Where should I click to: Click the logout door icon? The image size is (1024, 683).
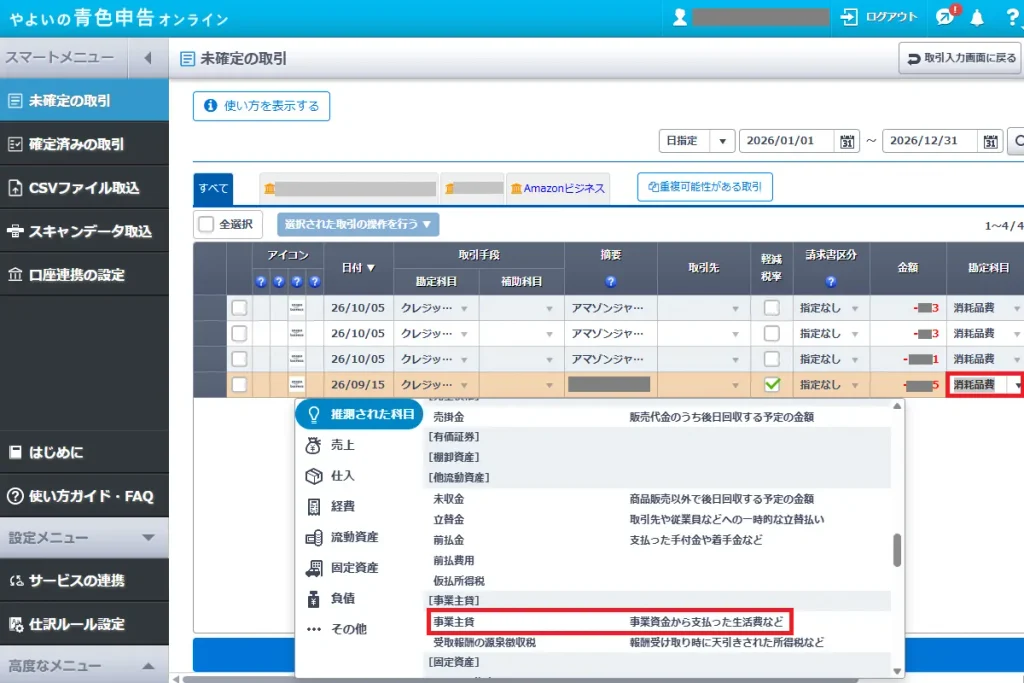click(x=849, y=17)
